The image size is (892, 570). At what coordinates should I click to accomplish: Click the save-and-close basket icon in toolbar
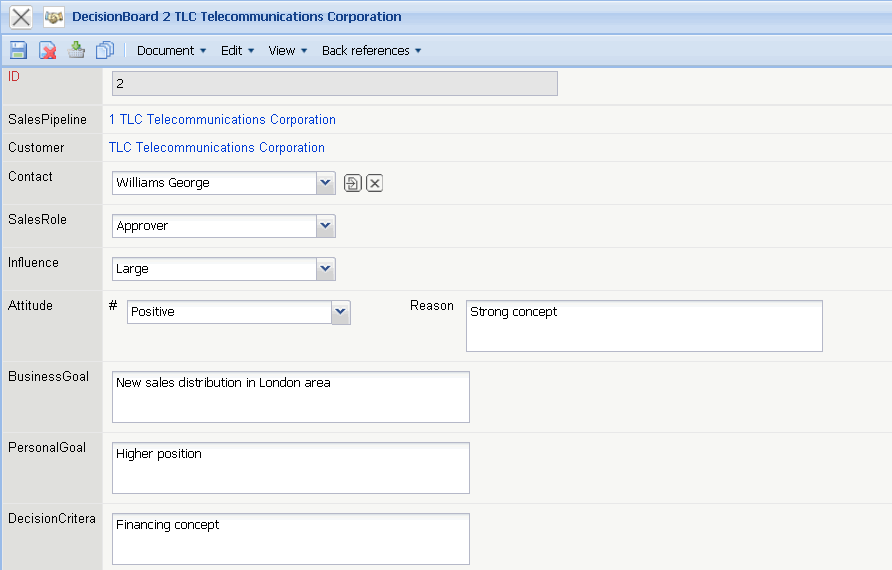point(76,50)
